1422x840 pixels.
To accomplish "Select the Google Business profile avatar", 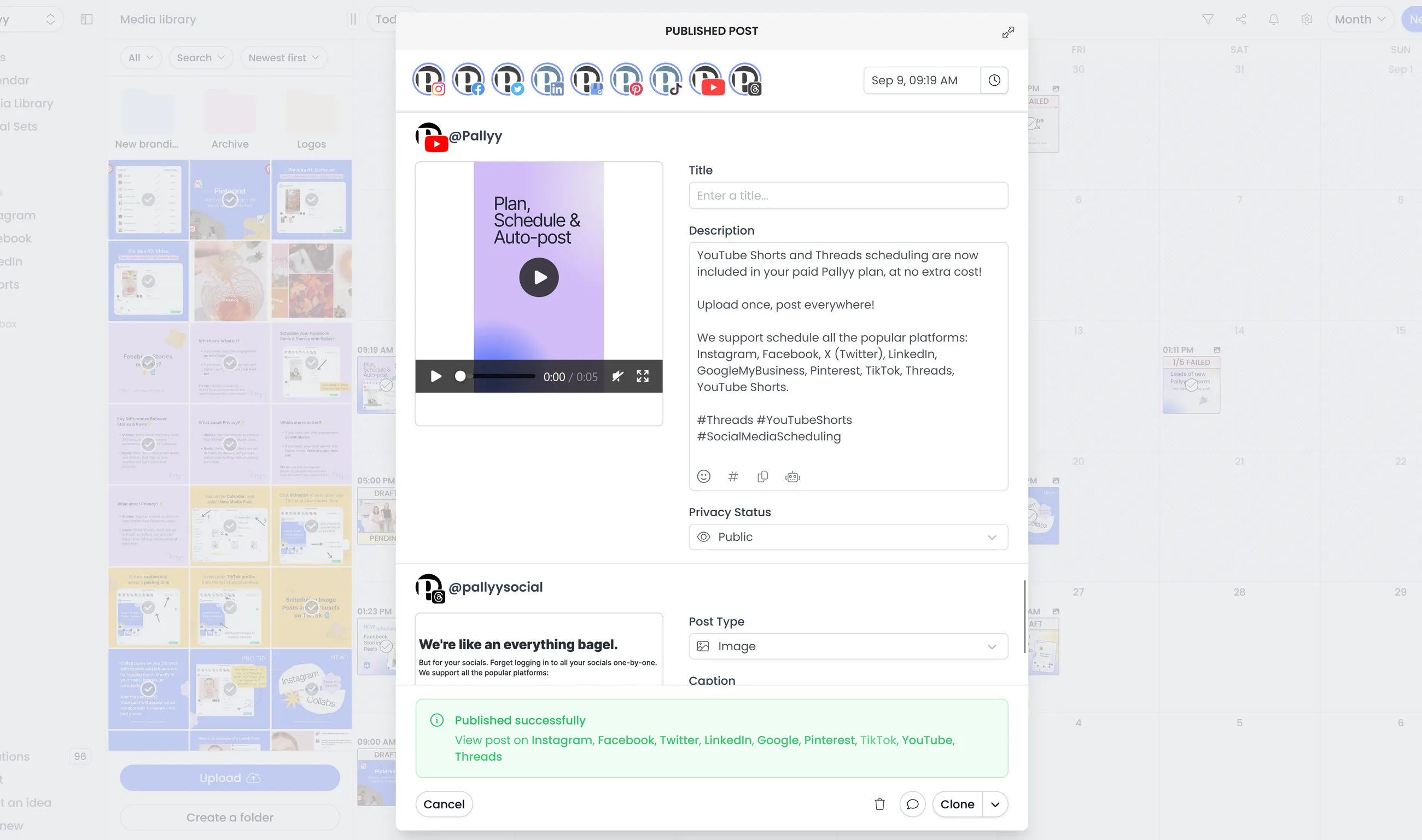I will [x=587, y=80].
